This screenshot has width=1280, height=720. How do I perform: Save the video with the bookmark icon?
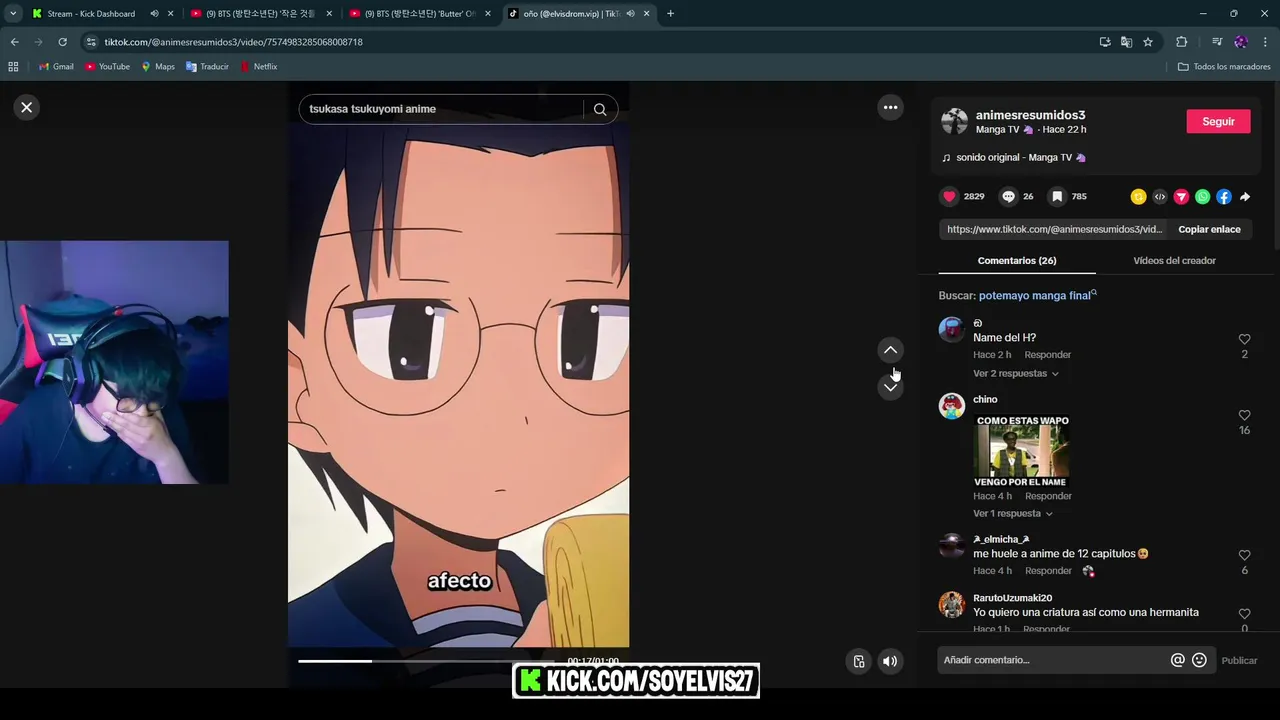click(1057, 196)
